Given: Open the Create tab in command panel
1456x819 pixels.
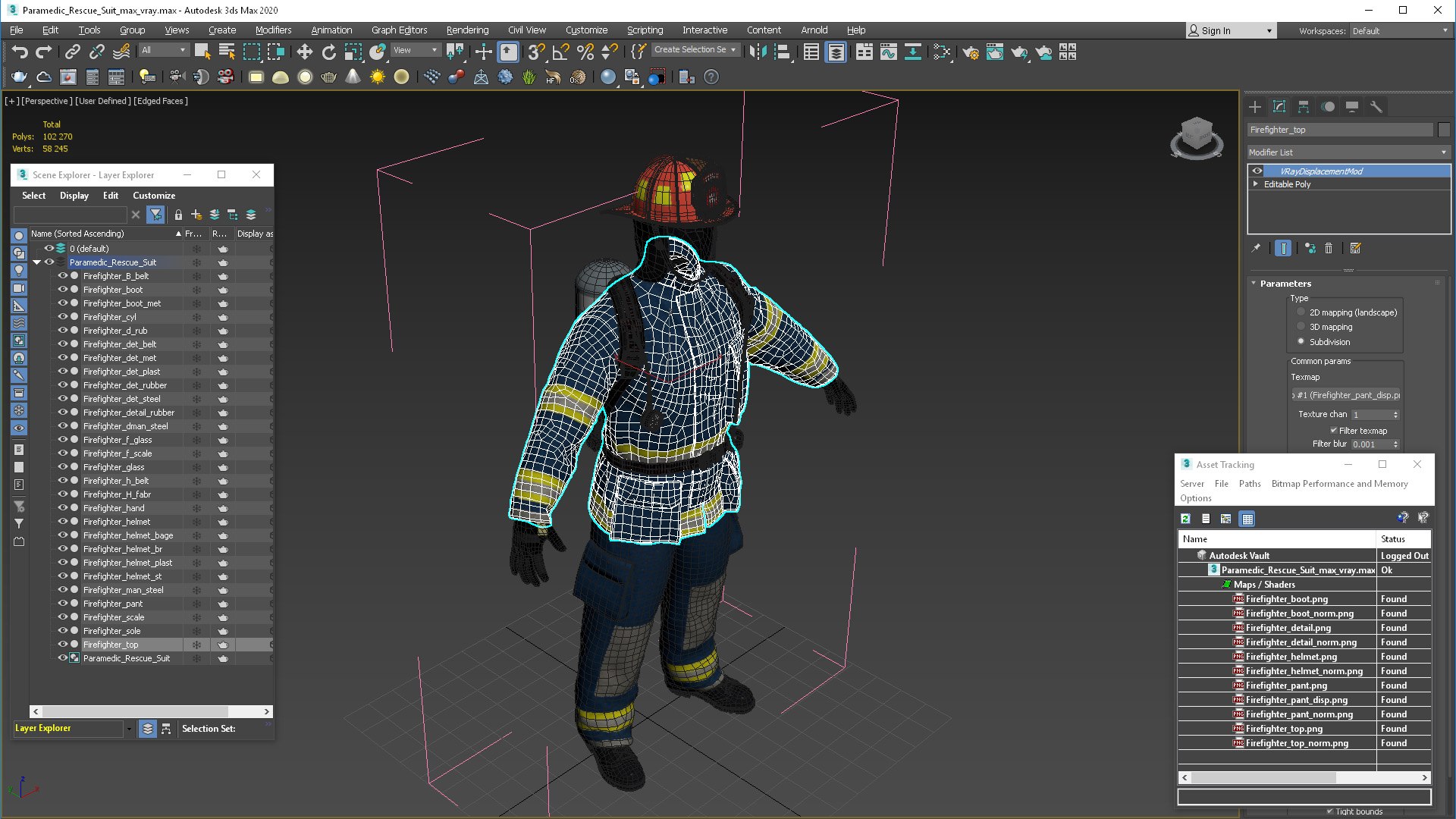Looking at the screenshot, I should click(1255, 107).
